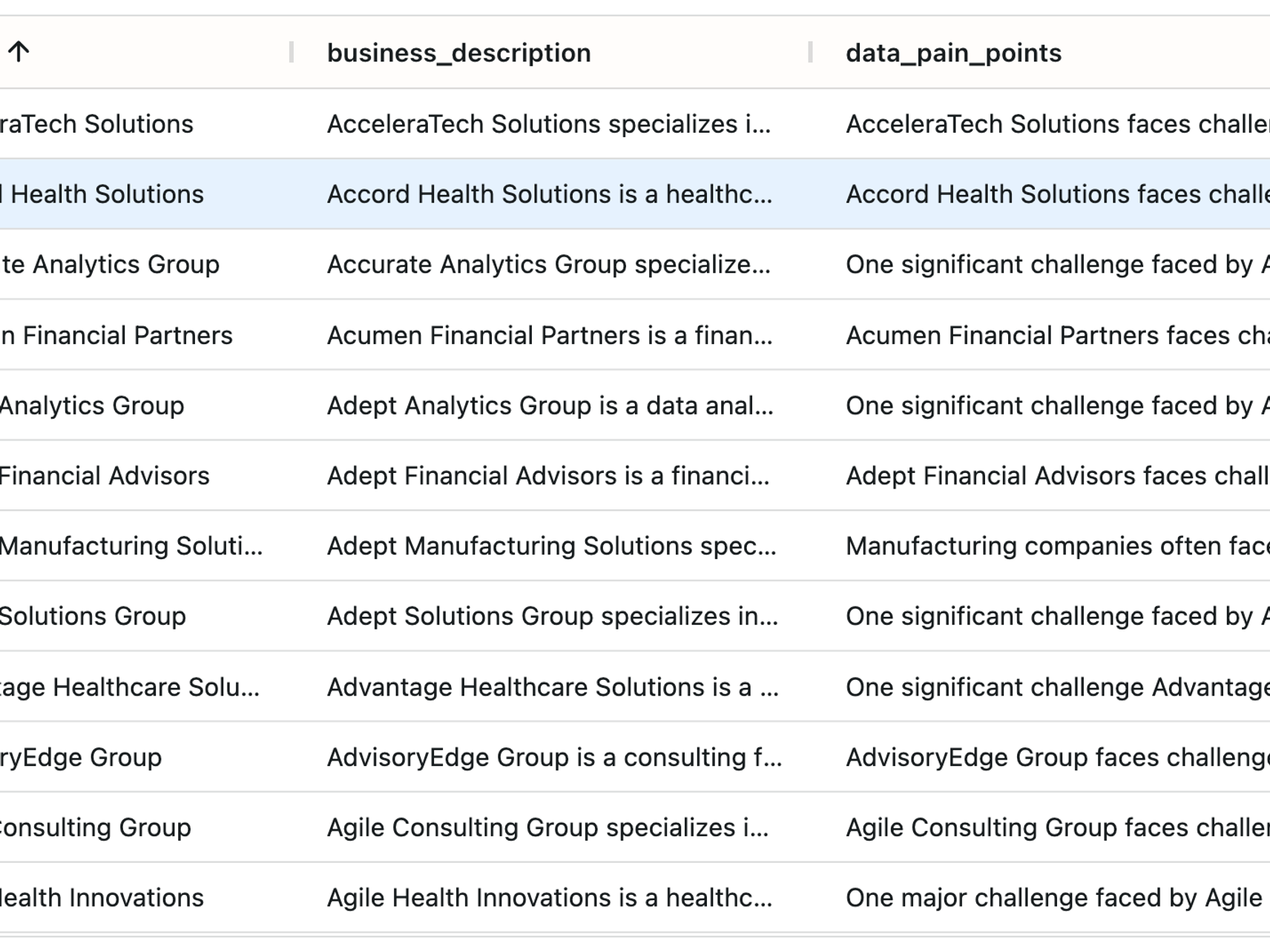Click the Agile Health Innovations description cell
The width and height of the screenshot is (1270, 952).
pos(549,898)
